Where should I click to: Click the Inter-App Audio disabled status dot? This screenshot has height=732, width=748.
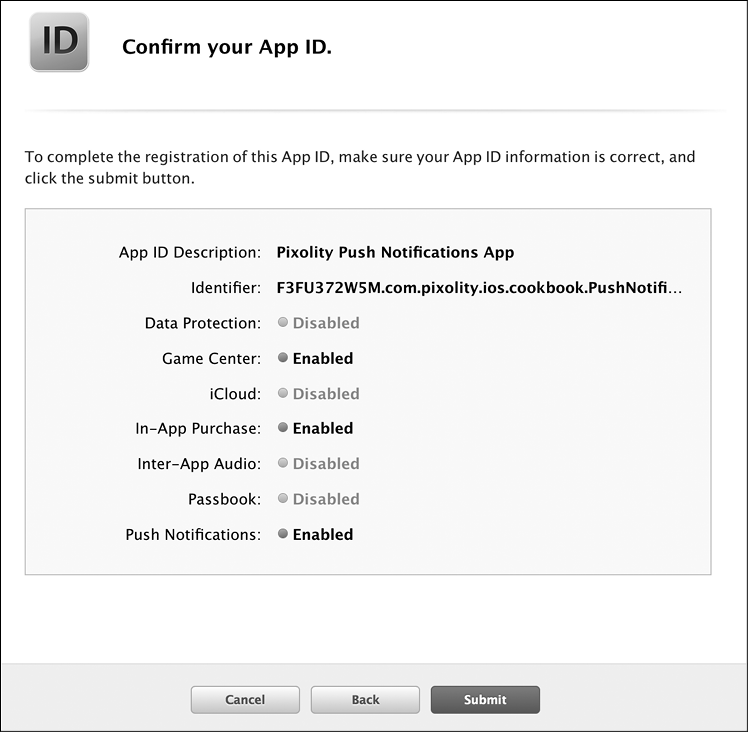point(283,464)
